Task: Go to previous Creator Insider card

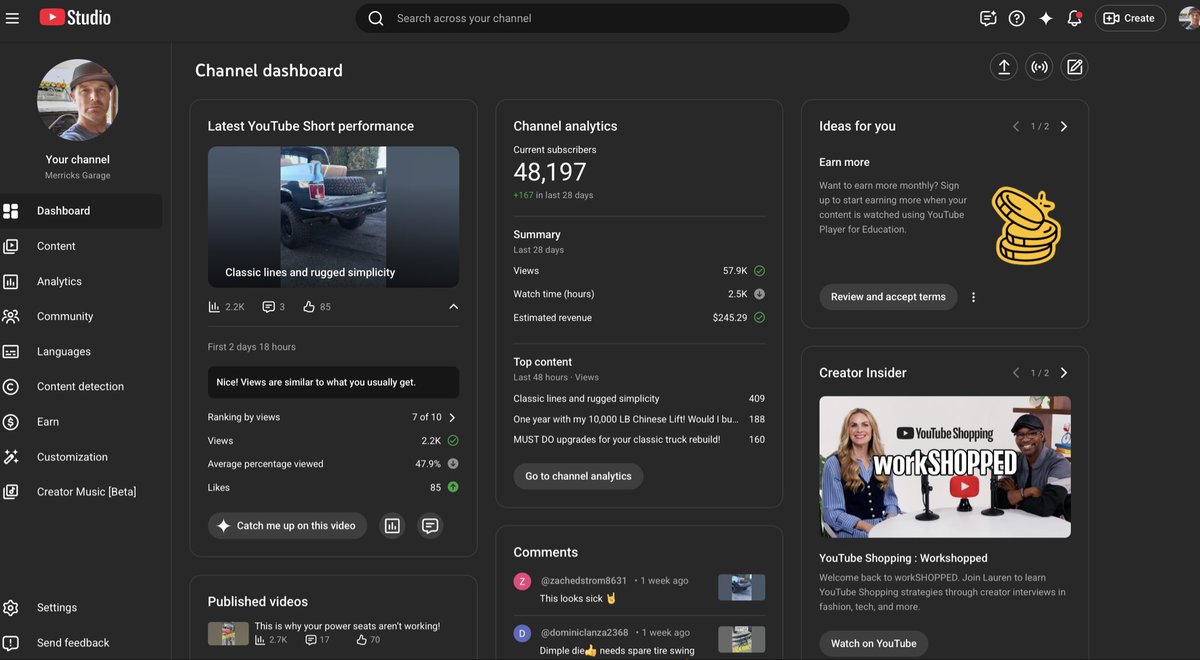Action: (x=1016, y=372)
